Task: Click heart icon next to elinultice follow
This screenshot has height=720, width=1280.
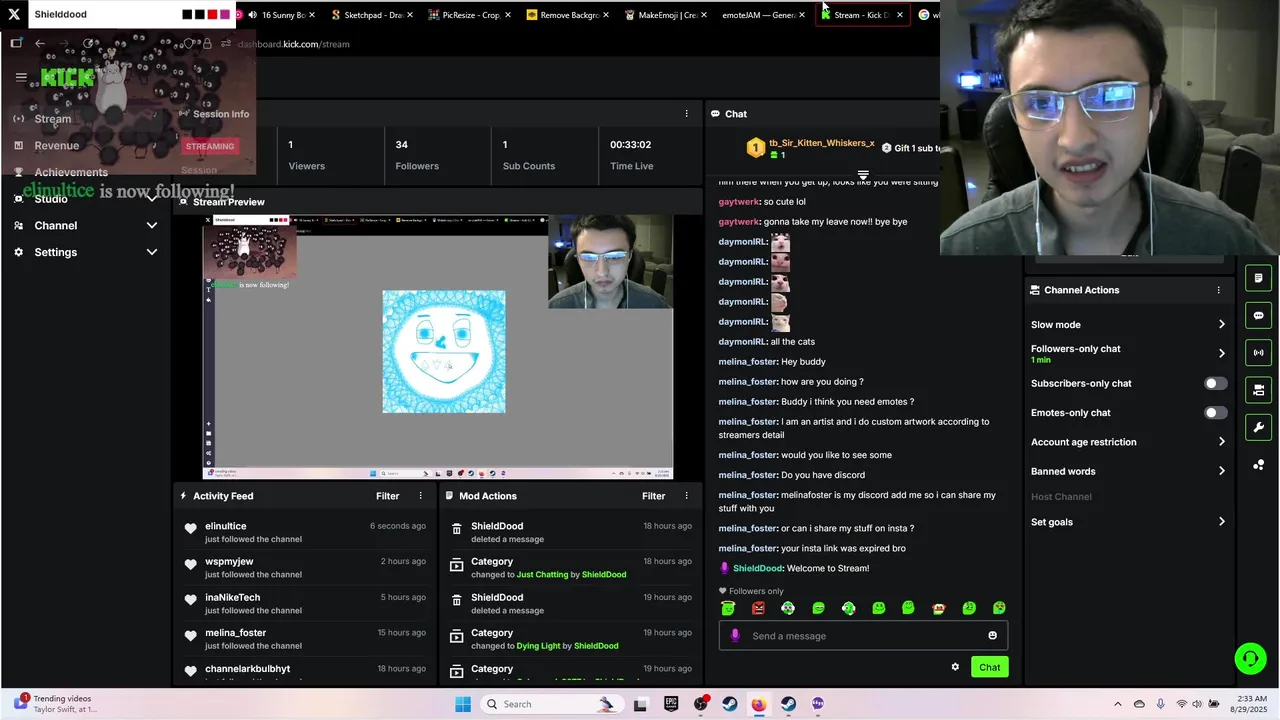Action: click(x=190, y=529)
